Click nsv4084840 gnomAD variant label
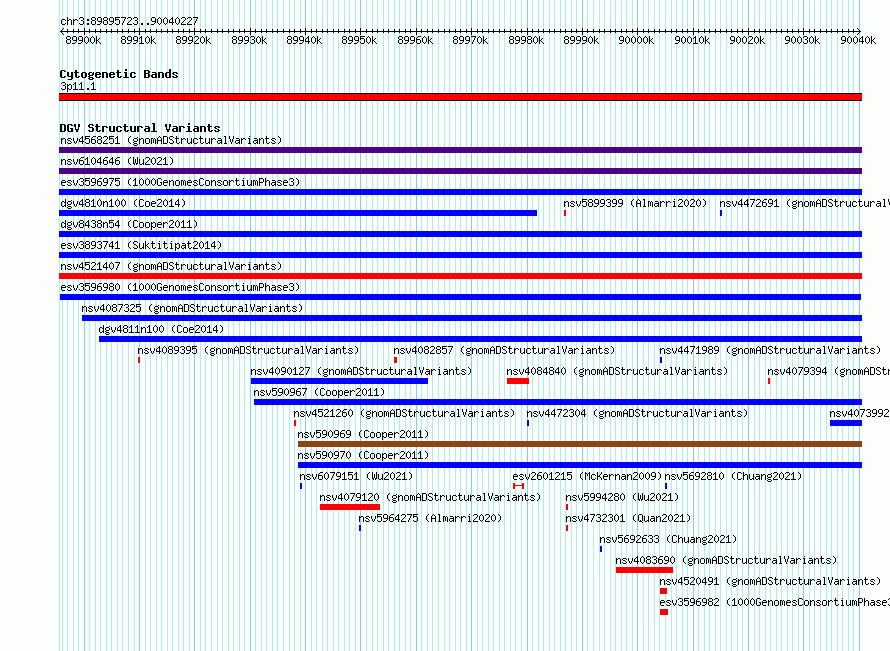The height and width of the screenshot is (651, 890). [x=617, y=371]
